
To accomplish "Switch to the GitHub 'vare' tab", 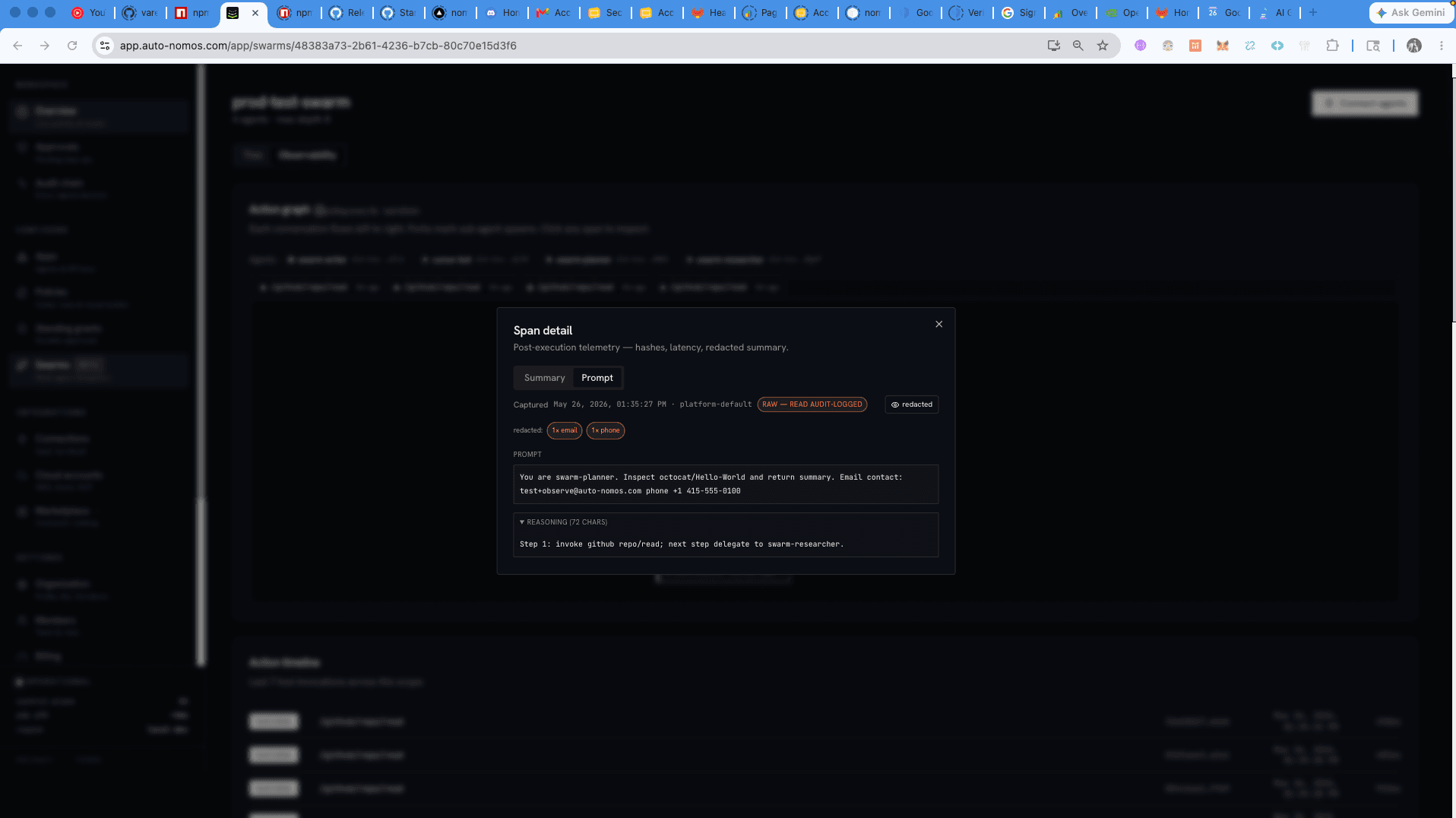I will pyautogui.click(x=140, y=13).
